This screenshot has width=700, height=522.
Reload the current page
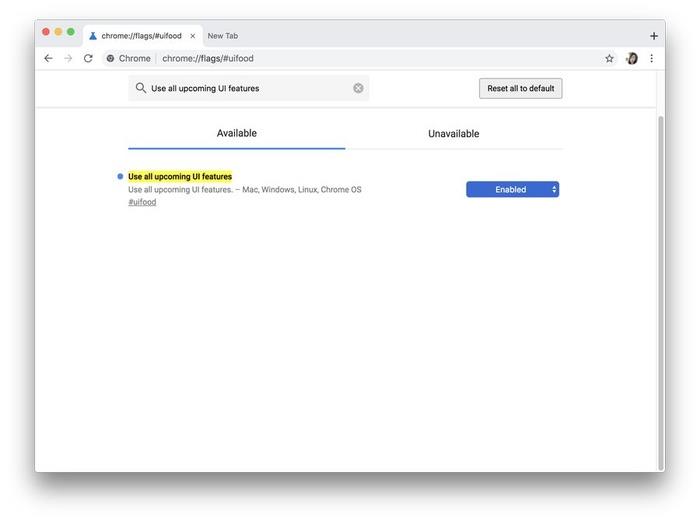(x=88, y=59)
